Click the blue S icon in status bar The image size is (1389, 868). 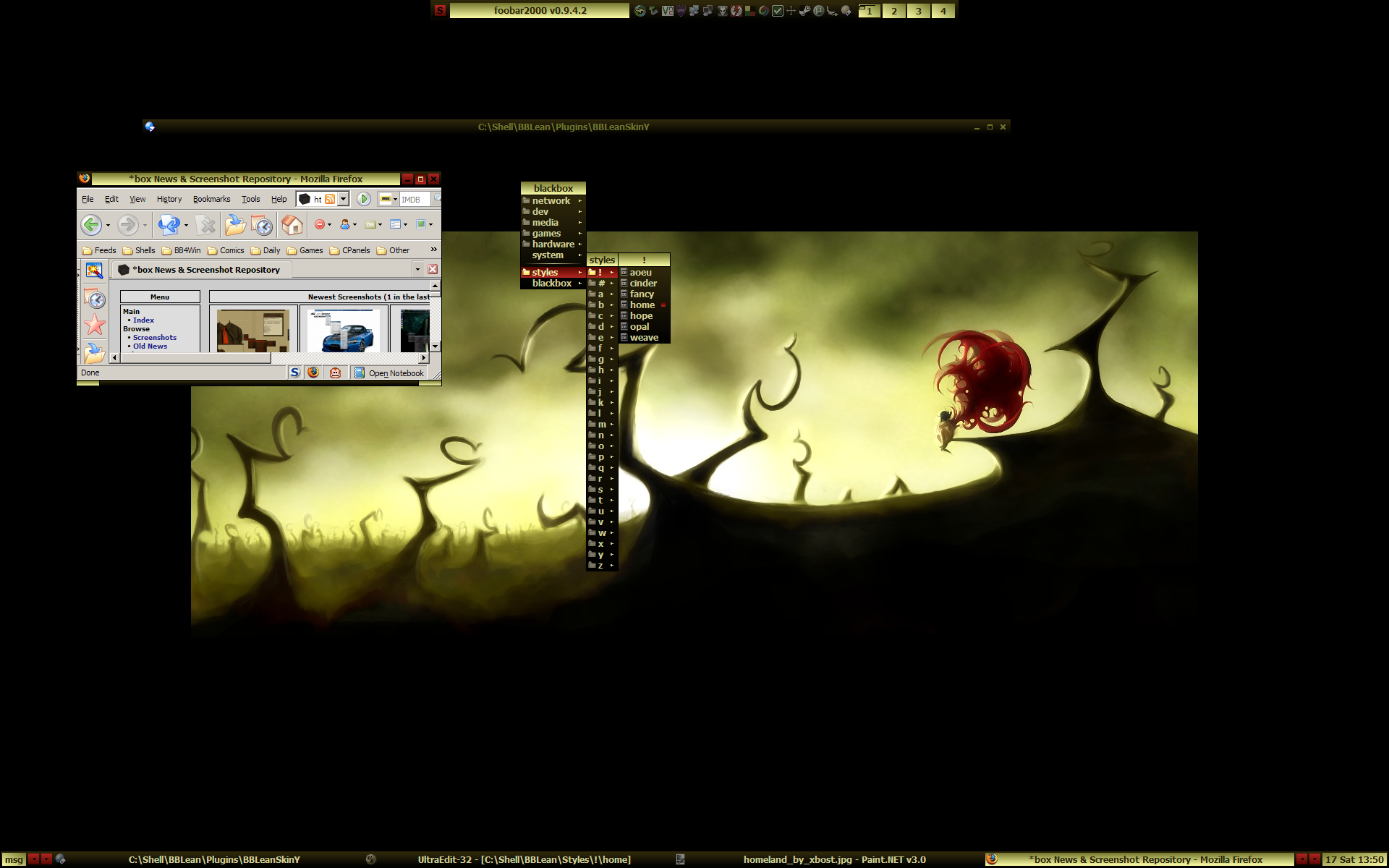294,373
